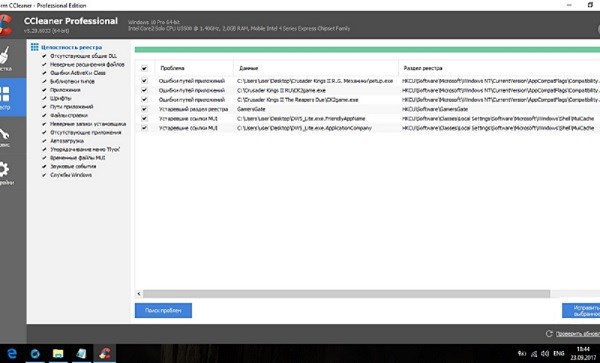
Task: Open the Проверить обновления link
Action: pyautogui.click(x=578, y=334)
